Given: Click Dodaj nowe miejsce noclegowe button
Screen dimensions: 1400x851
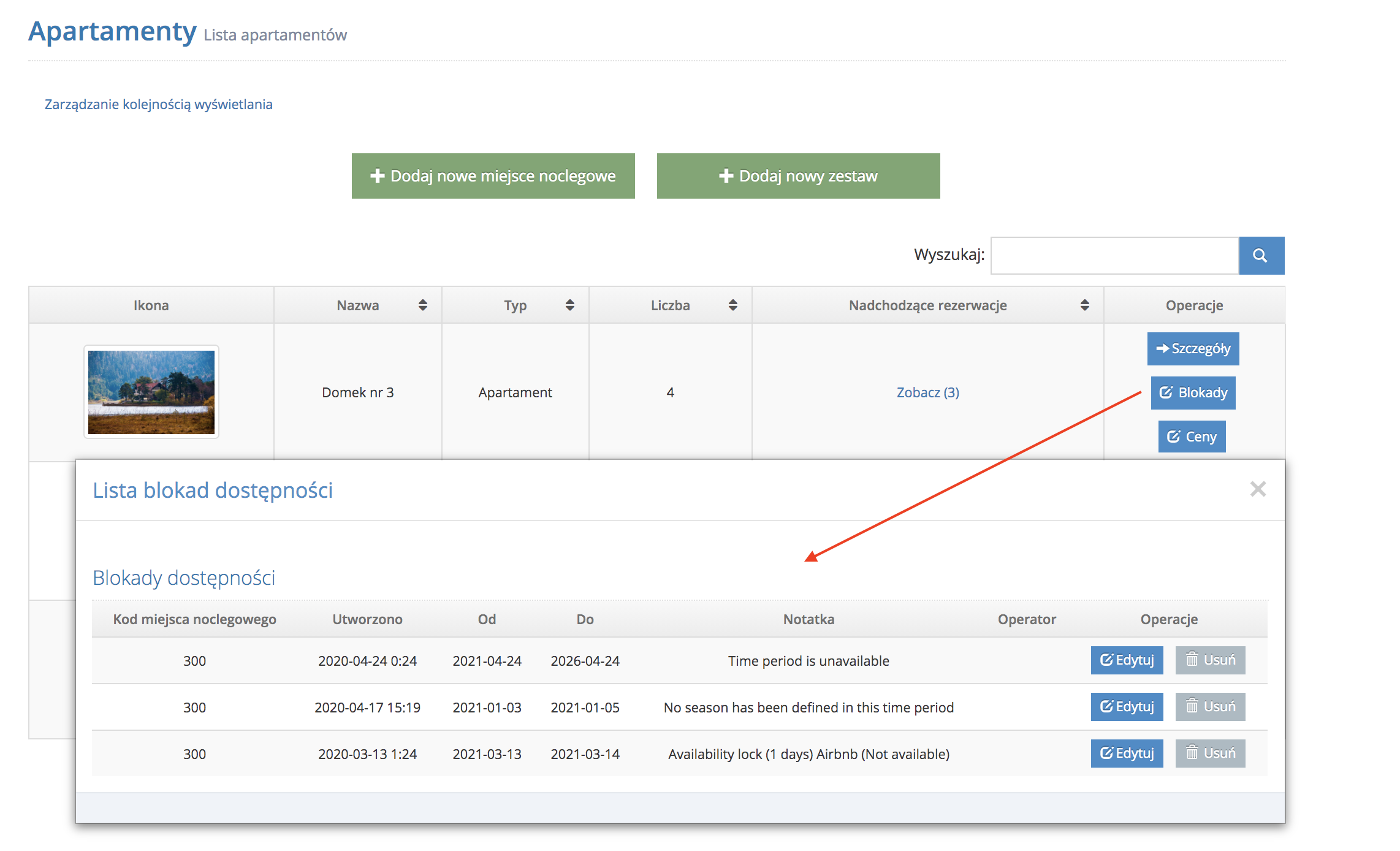Looking at the screenshot, I should [493, 176].
